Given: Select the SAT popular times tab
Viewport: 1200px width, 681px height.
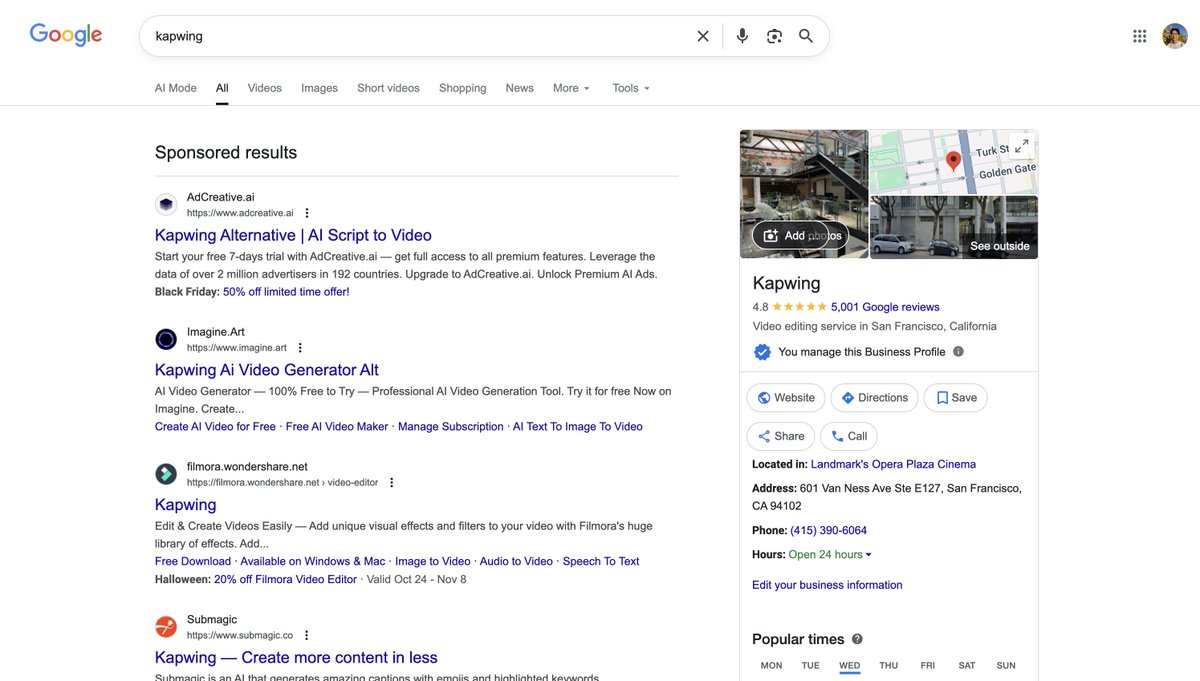Looking at the screenshot, I should [967, 666].
